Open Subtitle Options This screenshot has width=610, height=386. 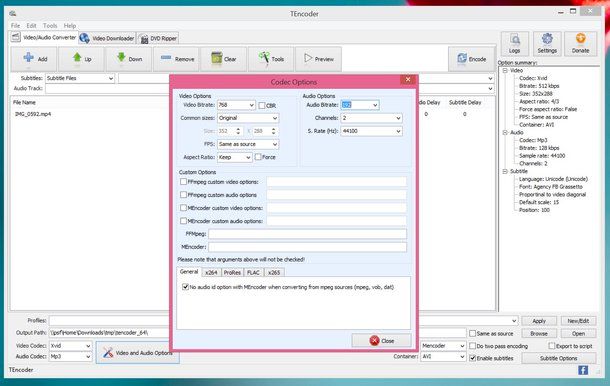point(559,358)
